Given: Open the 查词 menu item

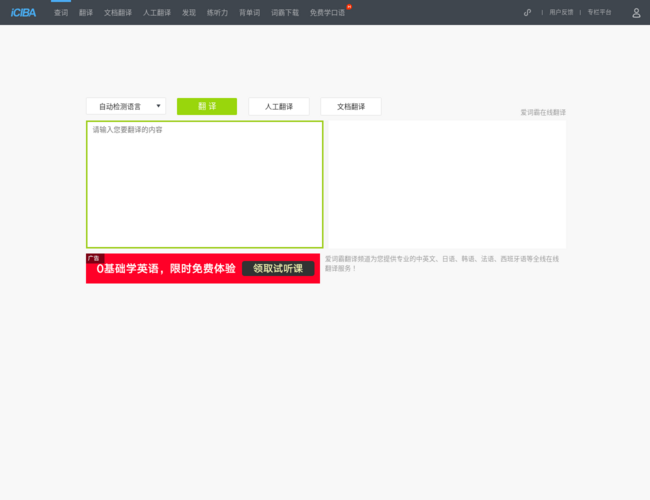Looking at the screenshot, I should point(61,13).
